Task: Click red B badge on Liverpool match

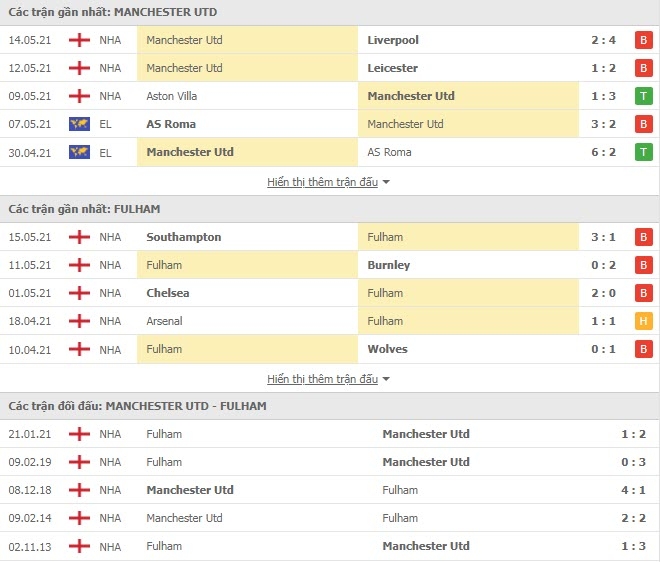Action: pyautogui.click(x=644, y=40)
